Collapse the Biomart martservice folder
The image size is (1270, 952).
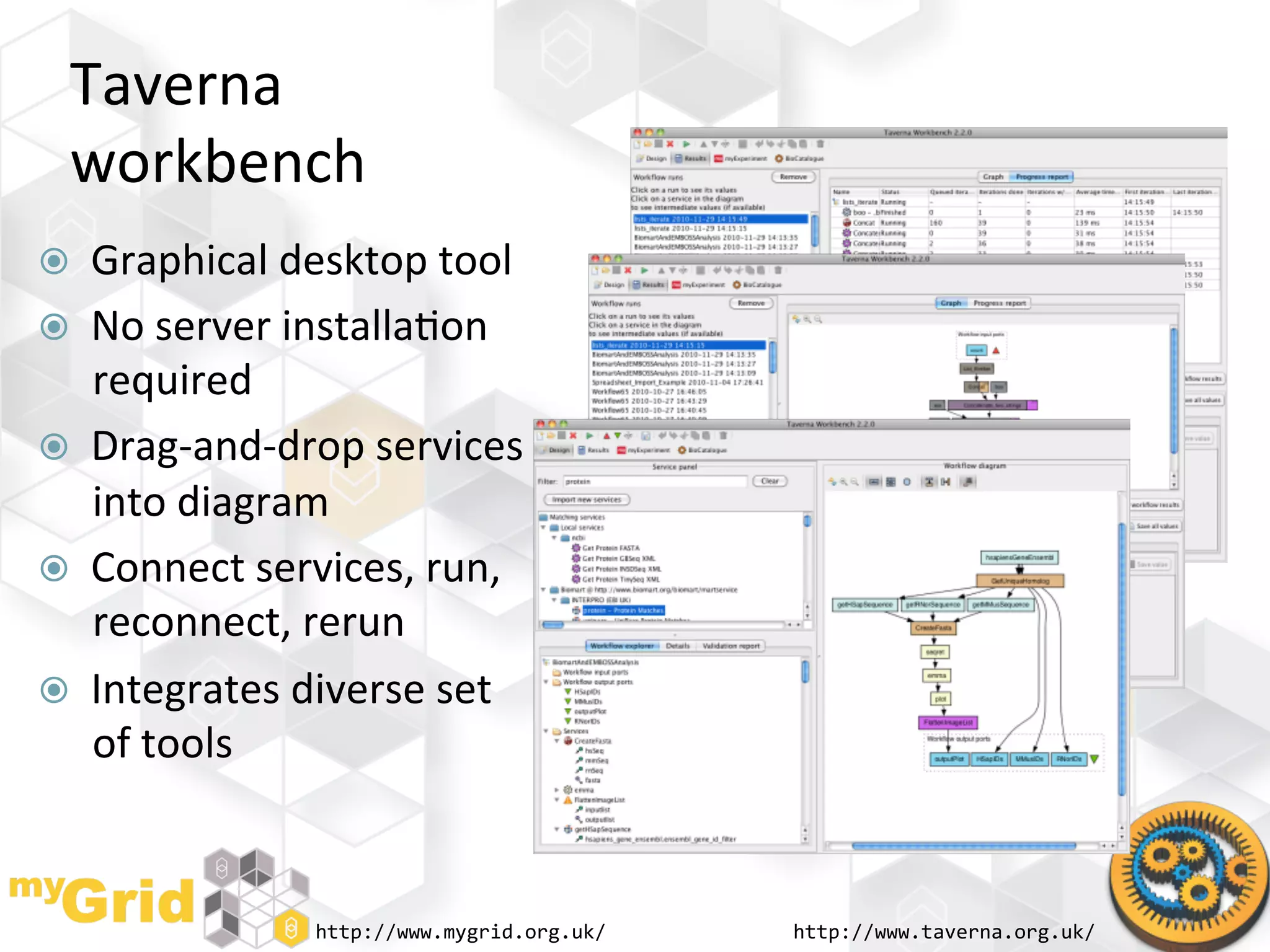coord(543,589)
